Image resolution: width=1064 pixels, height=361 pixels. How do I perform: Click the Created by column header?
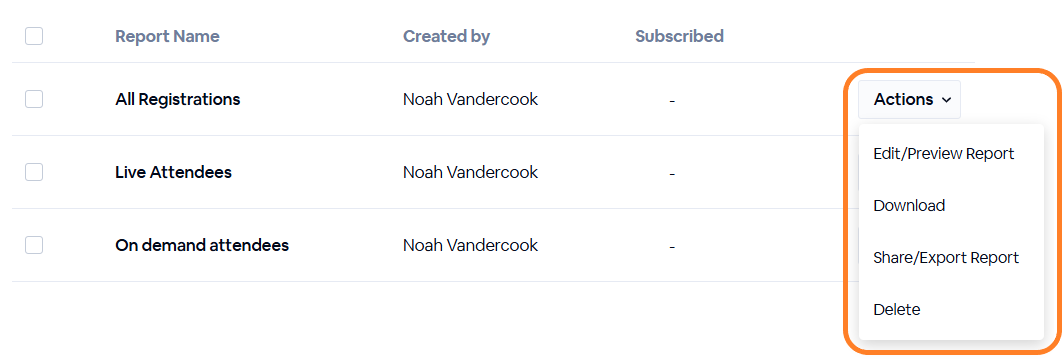(x=446, y=36)
